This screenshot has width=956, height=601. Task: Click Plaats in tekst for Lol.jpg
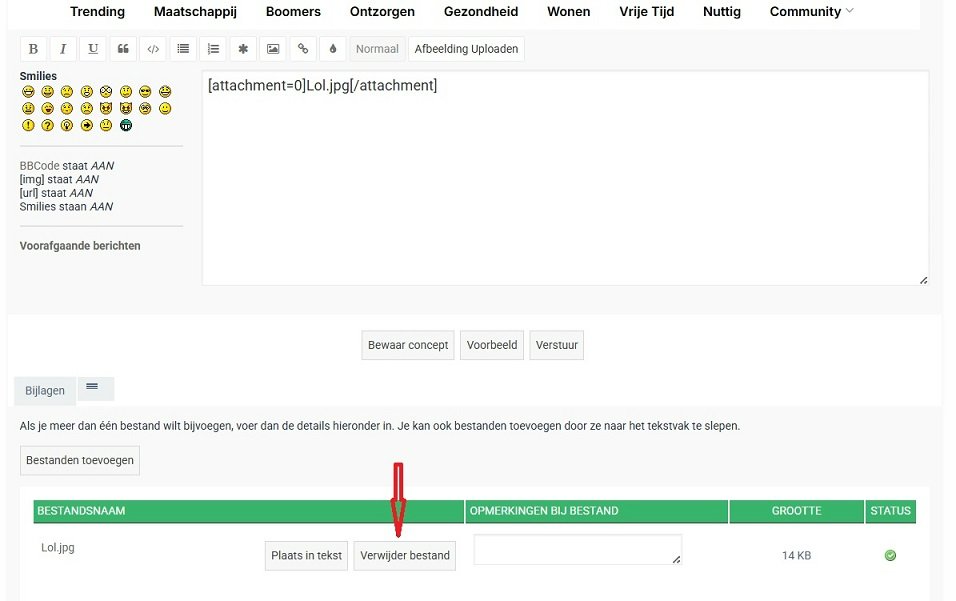click(x=307, y=556)
